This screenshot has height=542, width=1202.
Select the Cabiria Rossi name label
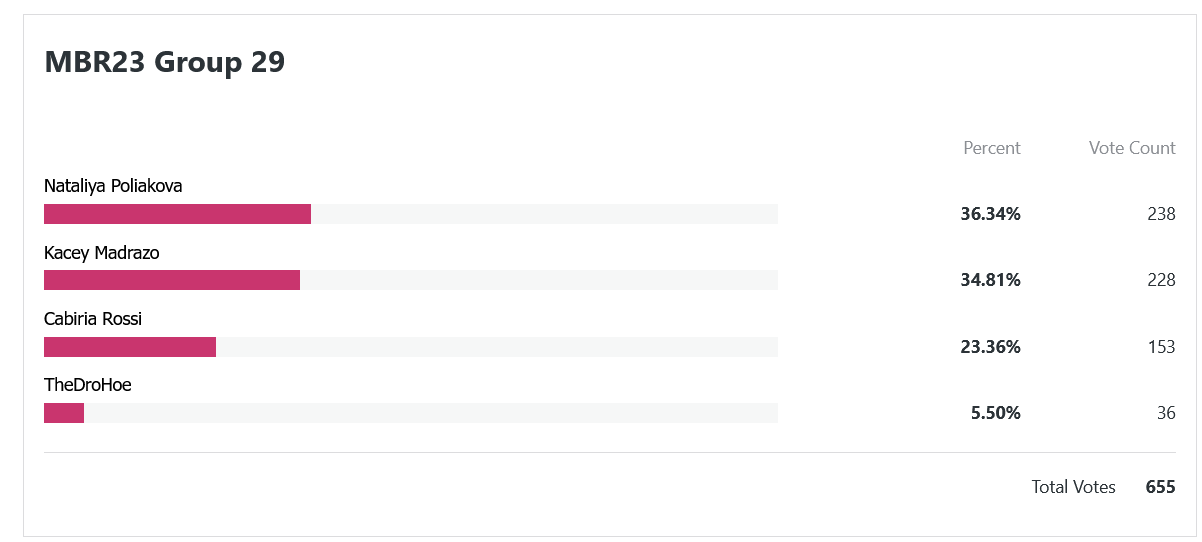click(93, 319)
